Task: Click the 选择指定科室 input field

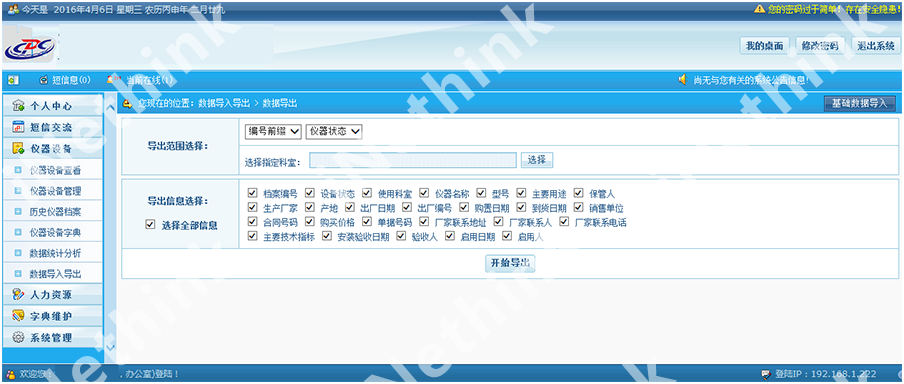Action: [413, 160]
